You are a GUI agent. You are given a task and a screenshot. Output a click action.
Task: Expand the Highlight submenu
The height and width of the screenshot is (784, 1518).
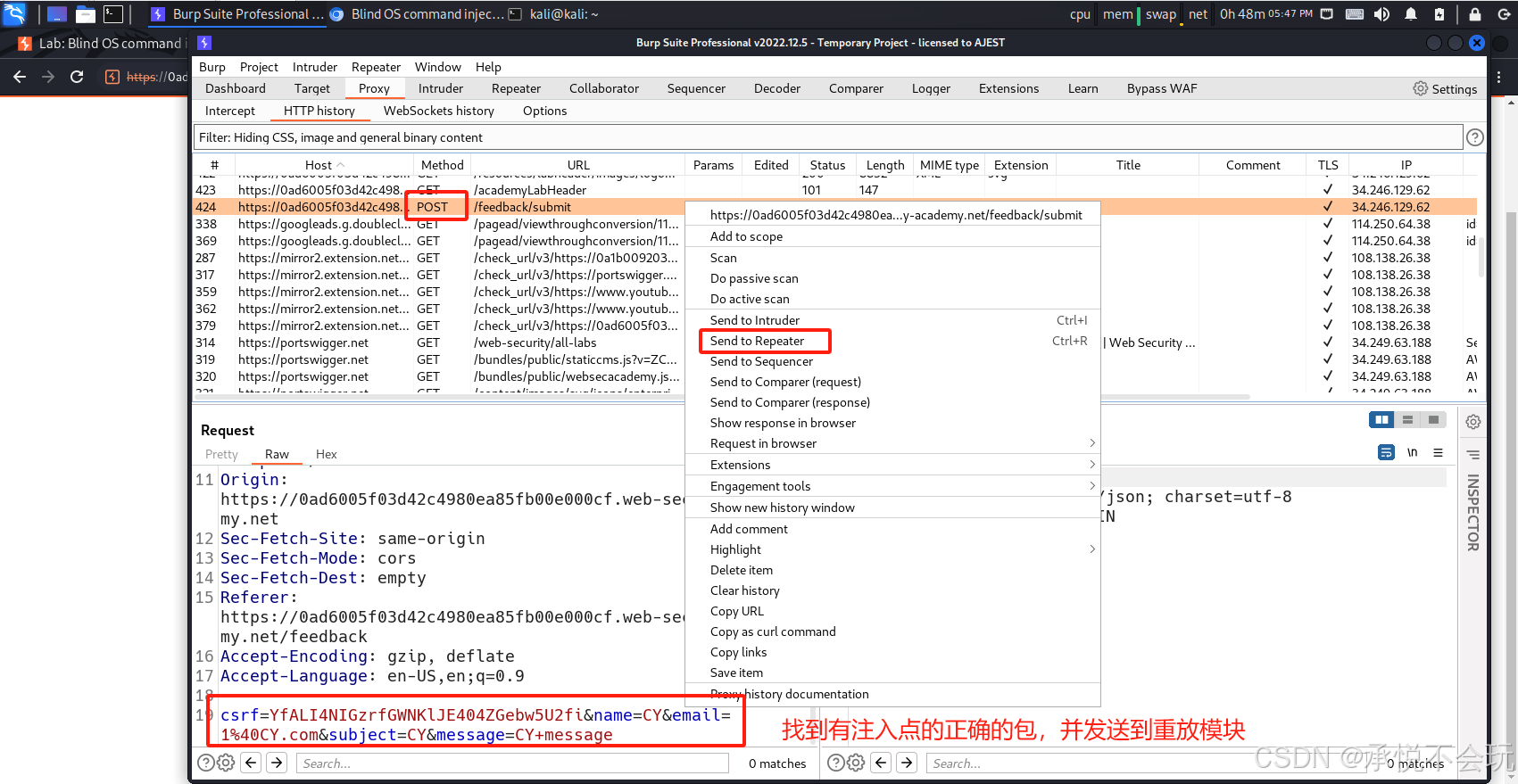[x=892, y=549]
